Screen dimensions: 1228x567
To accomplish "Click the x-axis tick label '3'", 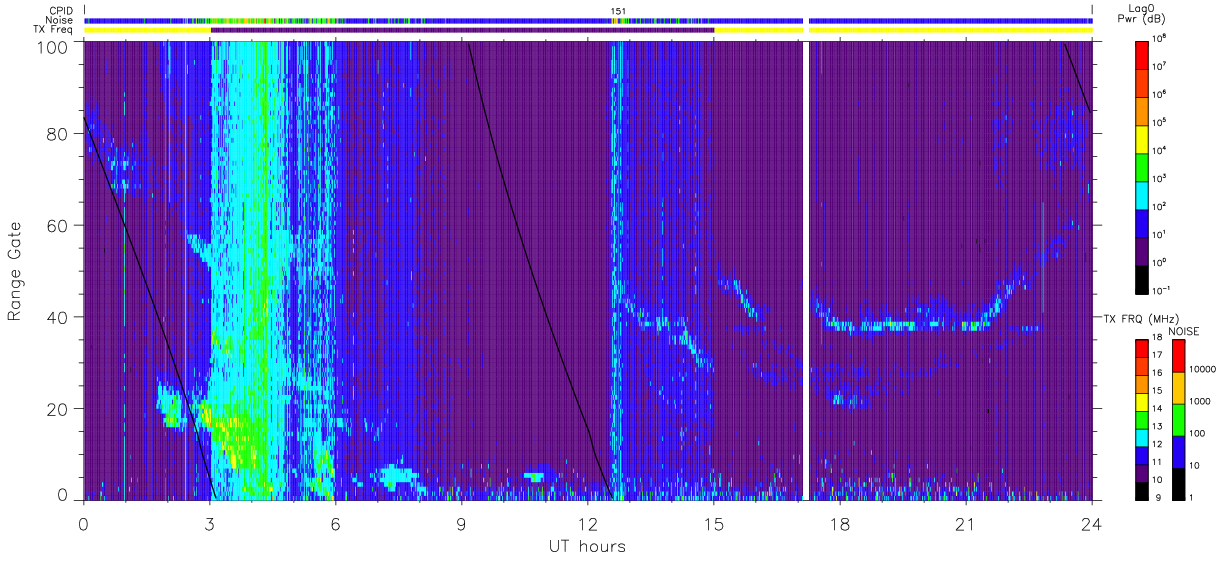I will (x=209, y=523).
